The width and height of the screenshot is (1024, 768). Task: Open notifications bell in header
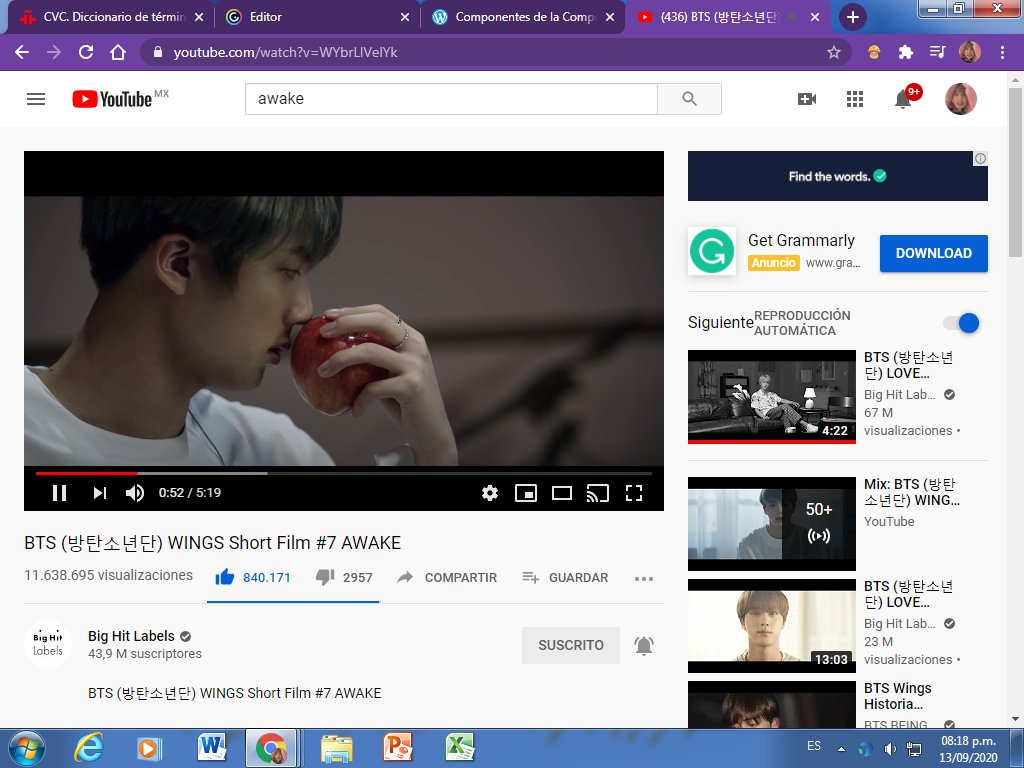pyautogui.click(x=903, y=99)
